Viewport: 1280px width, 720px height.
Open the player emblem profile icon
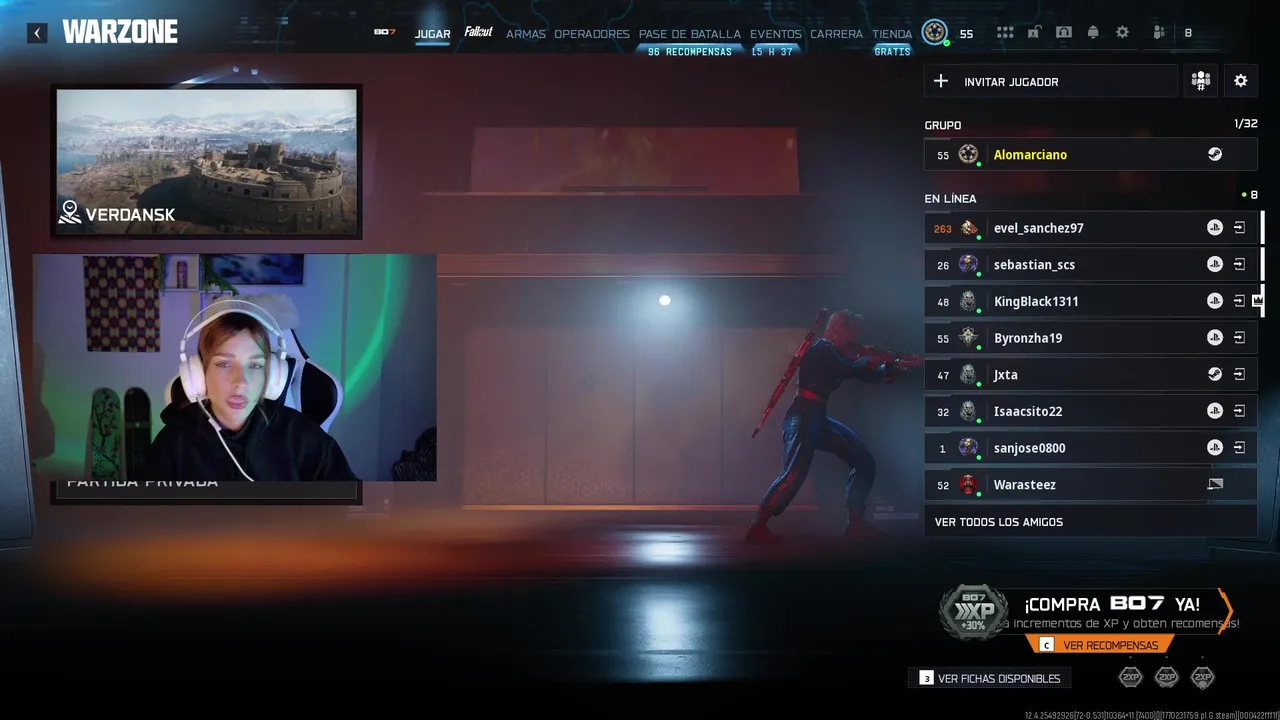pyautogui.click(x=935, y=33)
